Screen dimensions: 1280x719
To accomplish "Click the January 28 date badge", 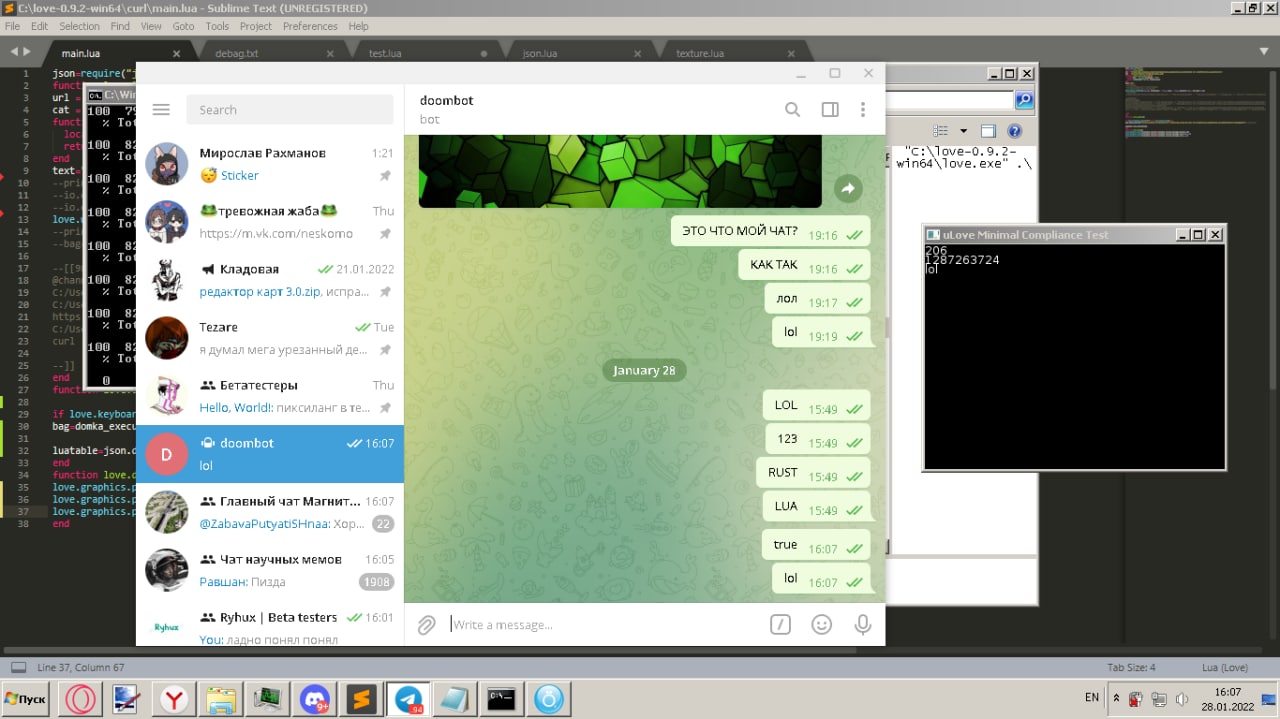I will pyautogui.click(x=644, y=370).
